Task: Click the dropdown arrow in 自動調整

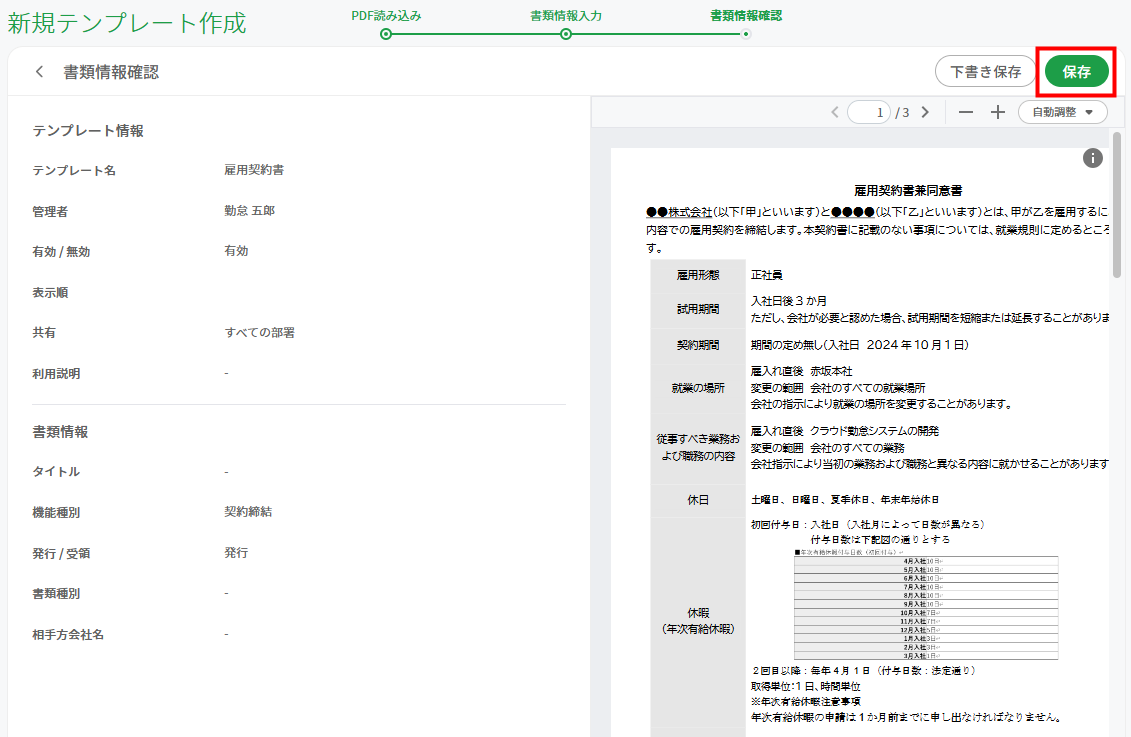Action: [x=1089, y=112]
